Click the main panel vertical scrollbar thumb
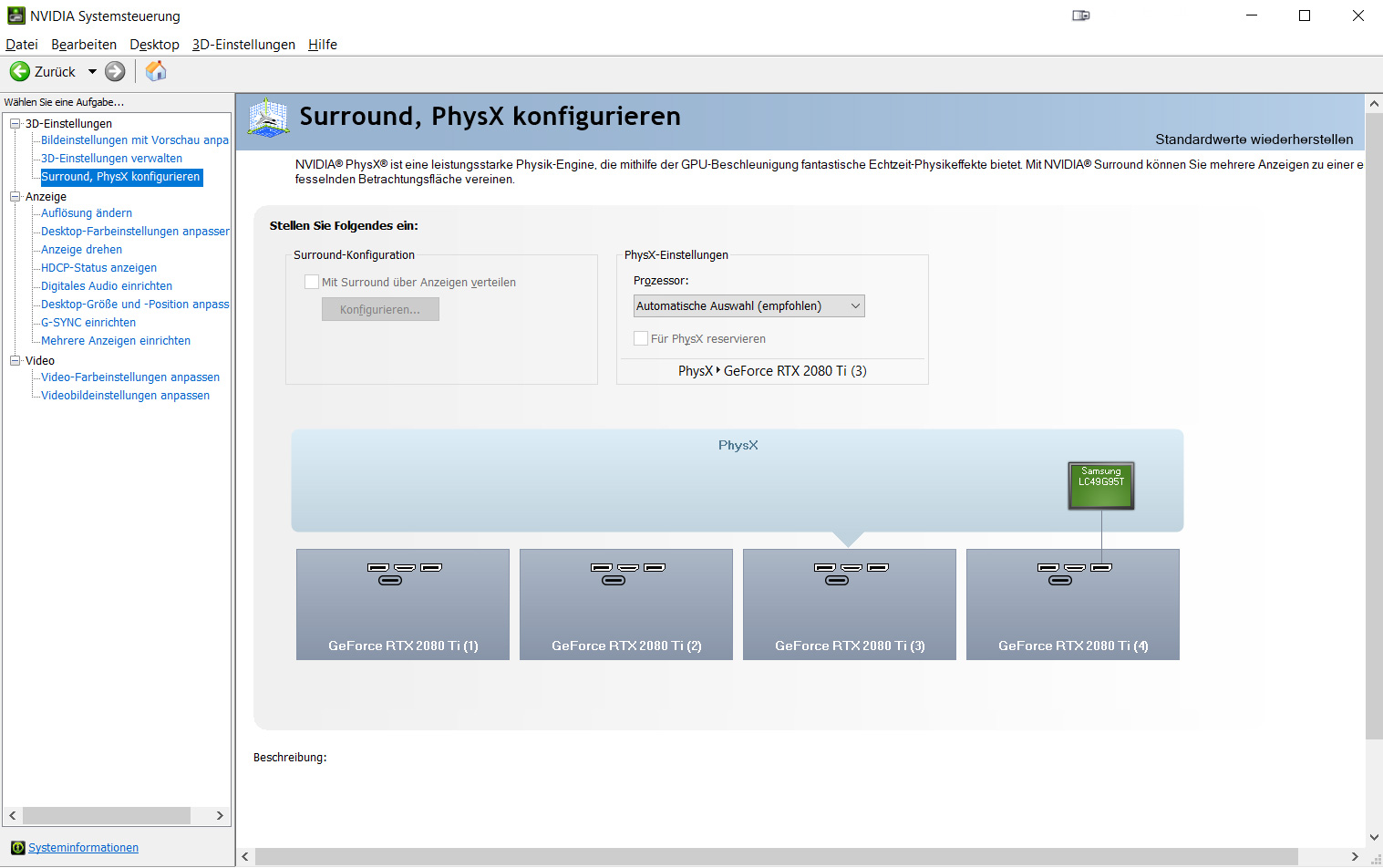Image resolution: width=1383 pixels, height=868 pixels. pos(1374,426)
